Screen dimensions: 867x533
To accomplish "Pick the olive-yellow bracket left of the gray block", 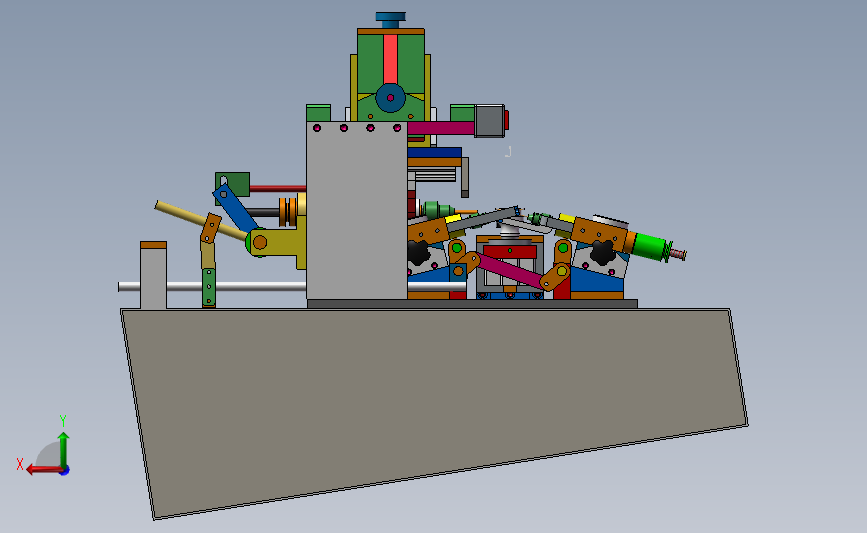I will [x=282, y=241].
